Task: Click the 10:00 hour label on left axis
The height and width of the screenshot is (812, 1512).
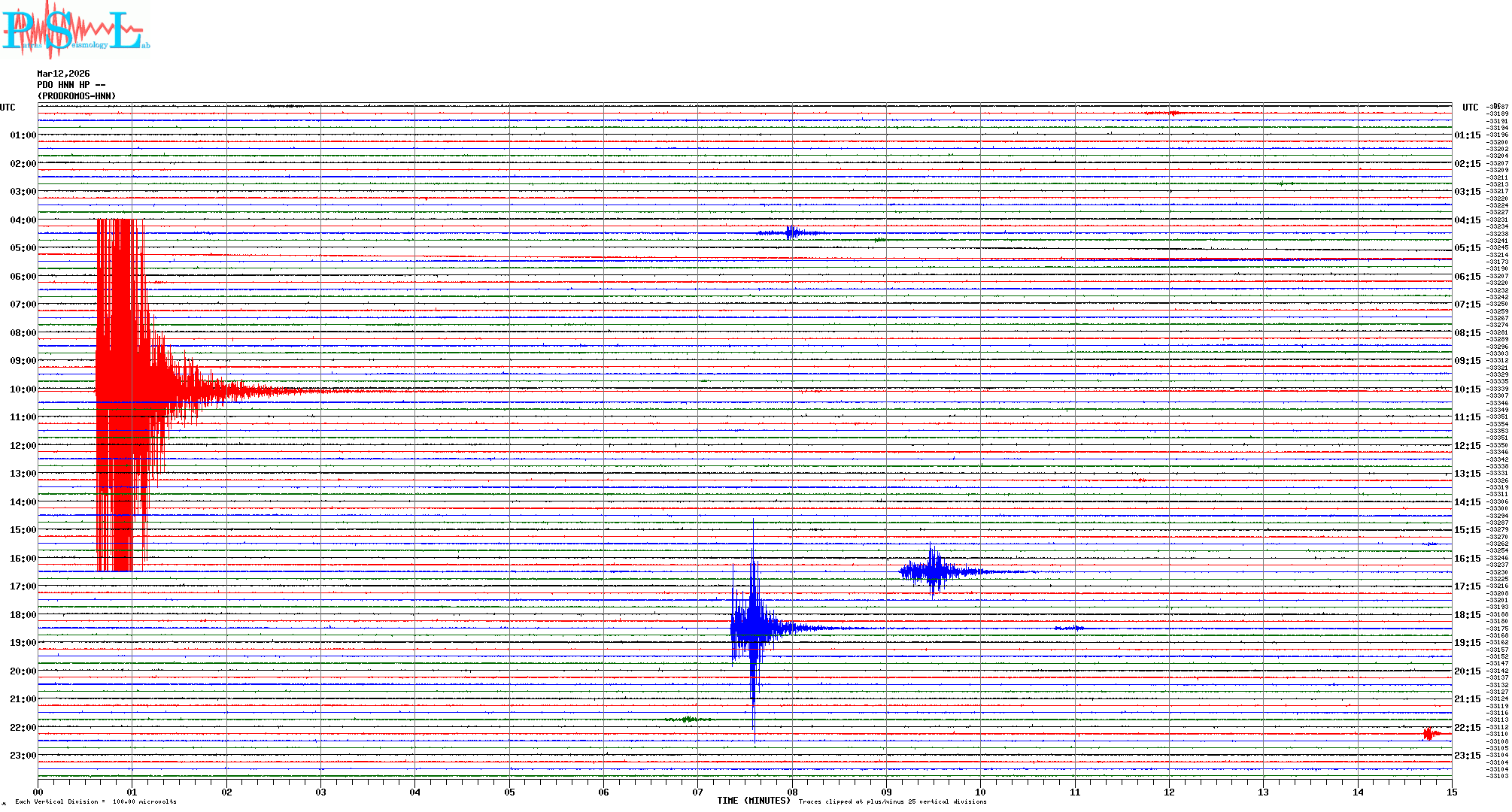Action: click(23, 389)
